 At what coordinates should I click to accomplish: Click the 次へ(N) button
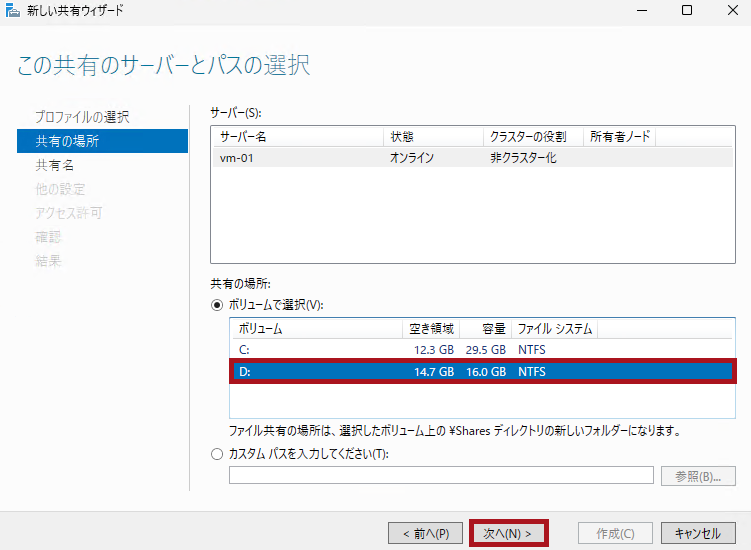(x=509, y=533)
